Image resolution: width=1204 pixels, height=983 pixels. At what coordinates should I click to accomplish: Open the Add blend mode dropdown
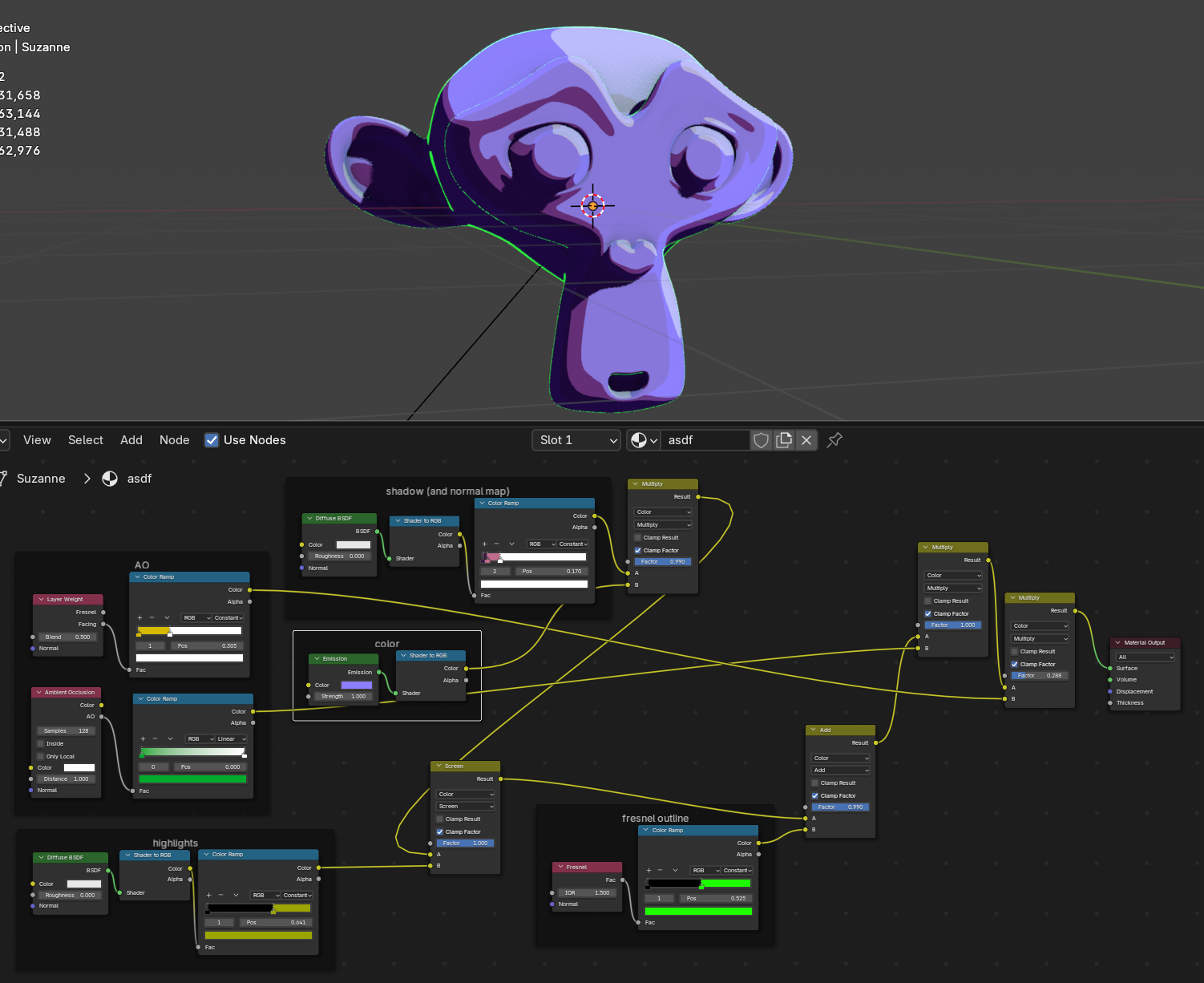point(841,770)
